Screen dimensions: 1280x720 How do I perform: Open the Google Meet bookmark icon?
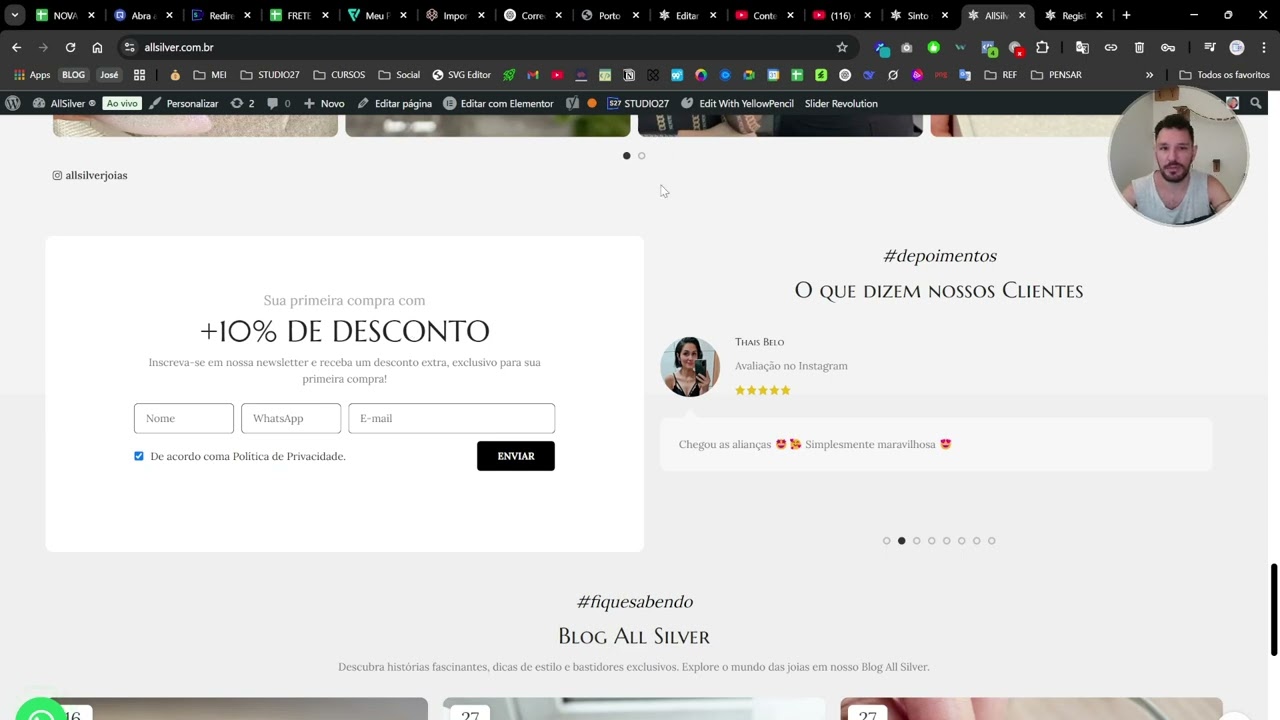(748, 75)
